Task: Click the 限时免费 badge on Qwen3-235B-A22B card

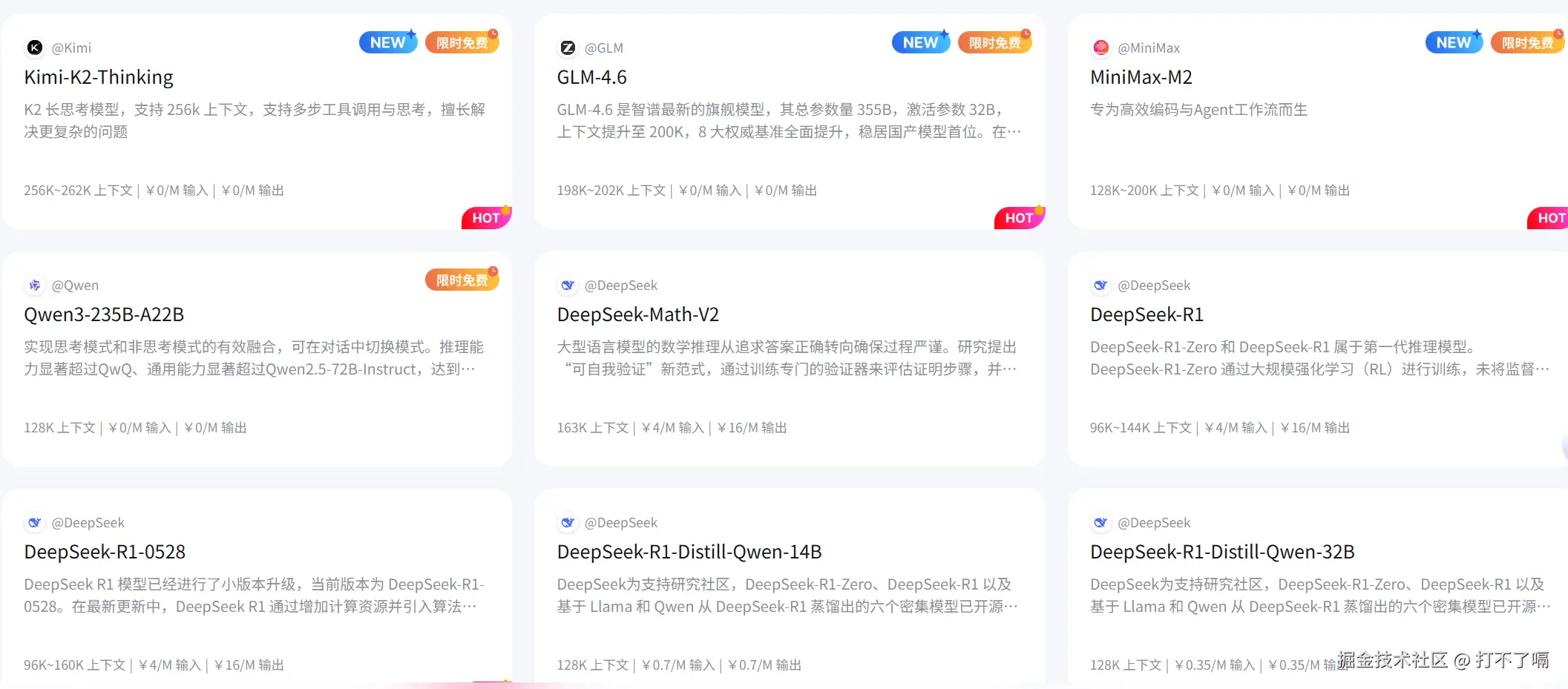Action: pyautogui.click(x=462, y=280)
